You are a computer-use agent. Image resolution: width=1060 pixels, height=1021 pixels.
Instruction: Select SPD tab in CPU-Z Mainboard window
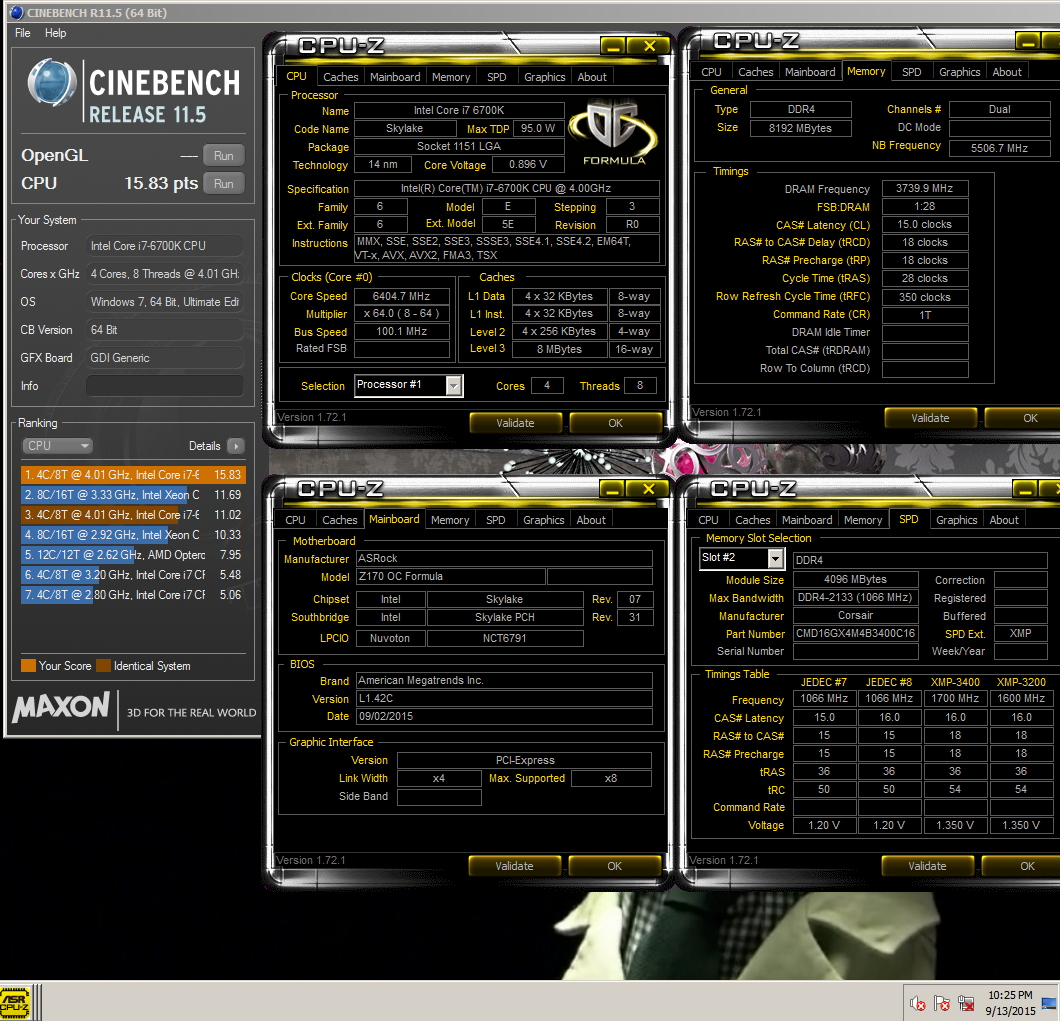pos(496,520)
